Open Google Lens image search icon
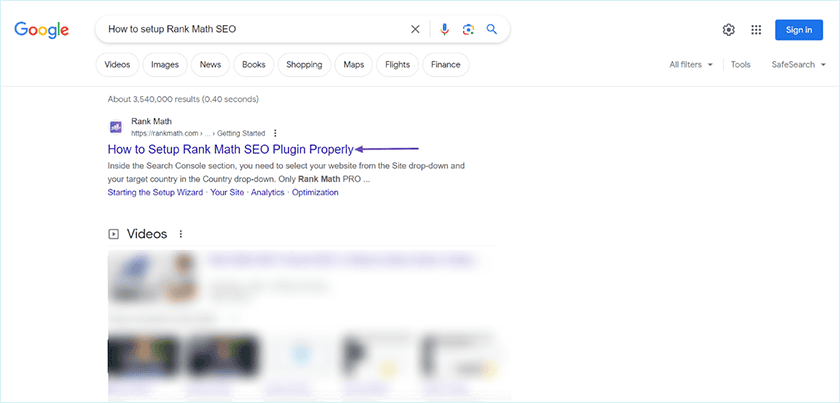840x403 pixels. click(x=468, y=29)
